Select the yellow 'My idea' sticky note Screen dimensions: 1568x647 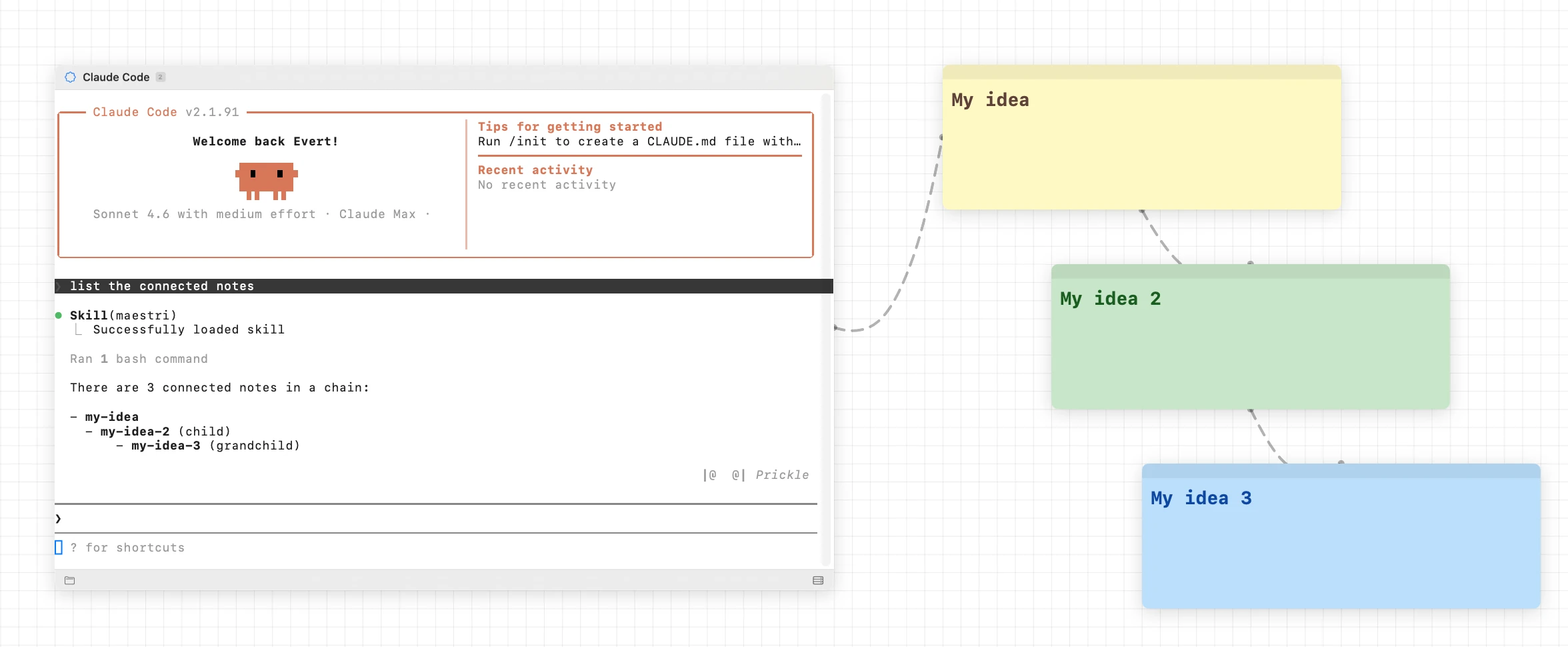coord(1141,137)
